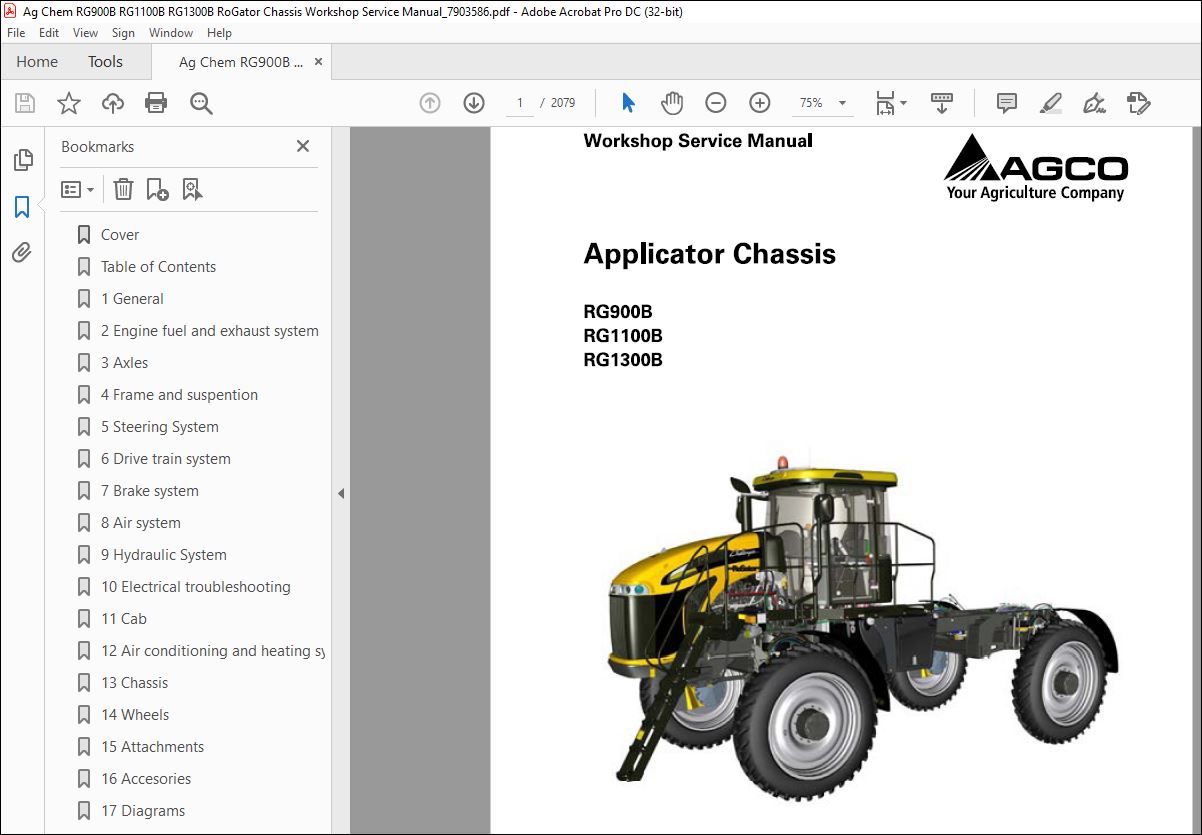Upload file to cloud icon

coord(113,103)
